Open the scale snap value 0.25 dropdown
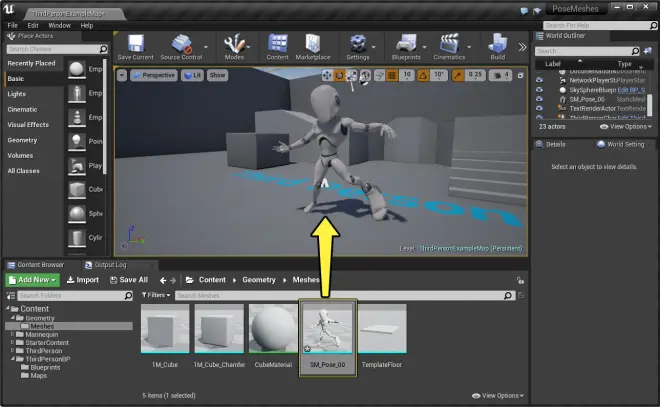The height and width of the screenshot is (407, 660). pyautogui.click(x=475, y=75)
